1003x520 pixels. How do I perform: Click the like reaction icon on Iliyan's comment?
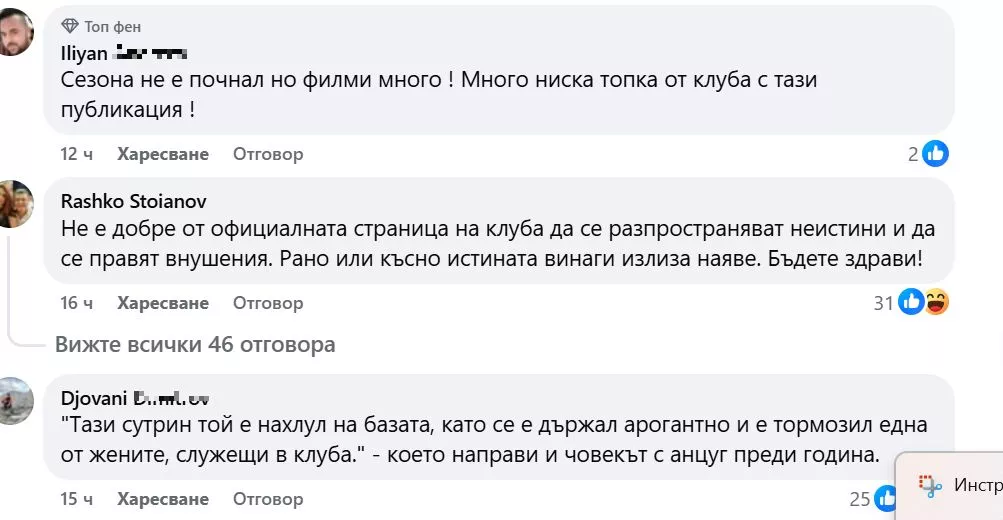[935, 154]
